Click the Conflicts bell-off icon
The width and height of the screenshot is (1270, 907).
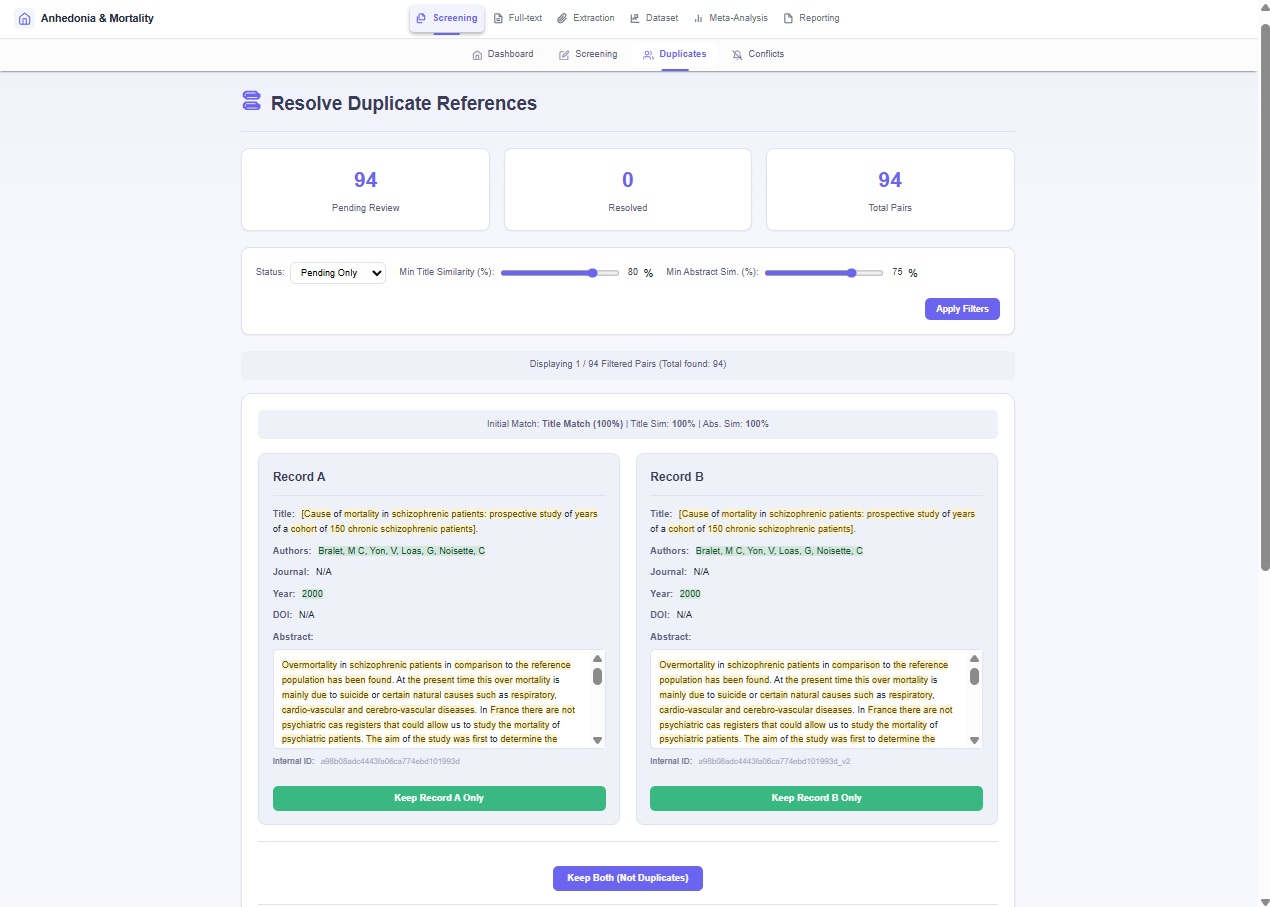pyautogui.click(x=737, y=54)
